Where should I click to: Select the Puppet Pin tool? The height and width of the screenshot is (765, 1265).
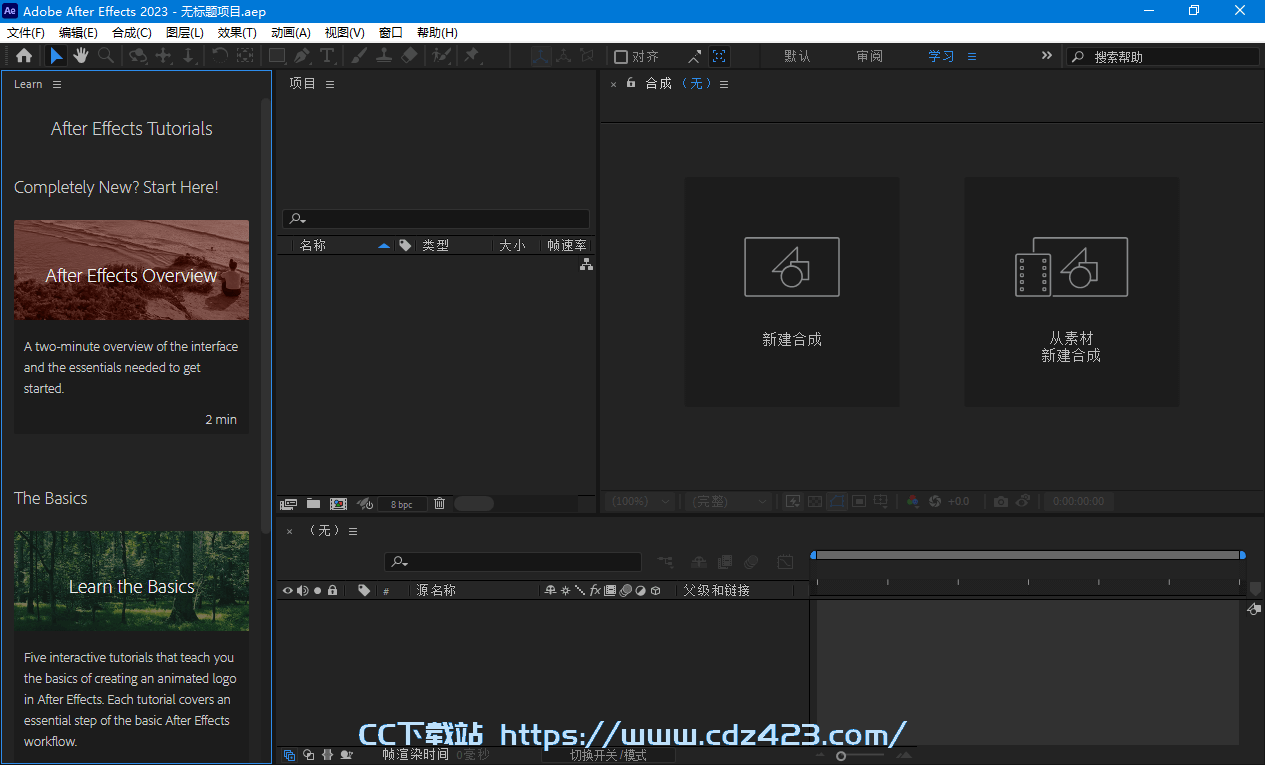click(471, 56)
